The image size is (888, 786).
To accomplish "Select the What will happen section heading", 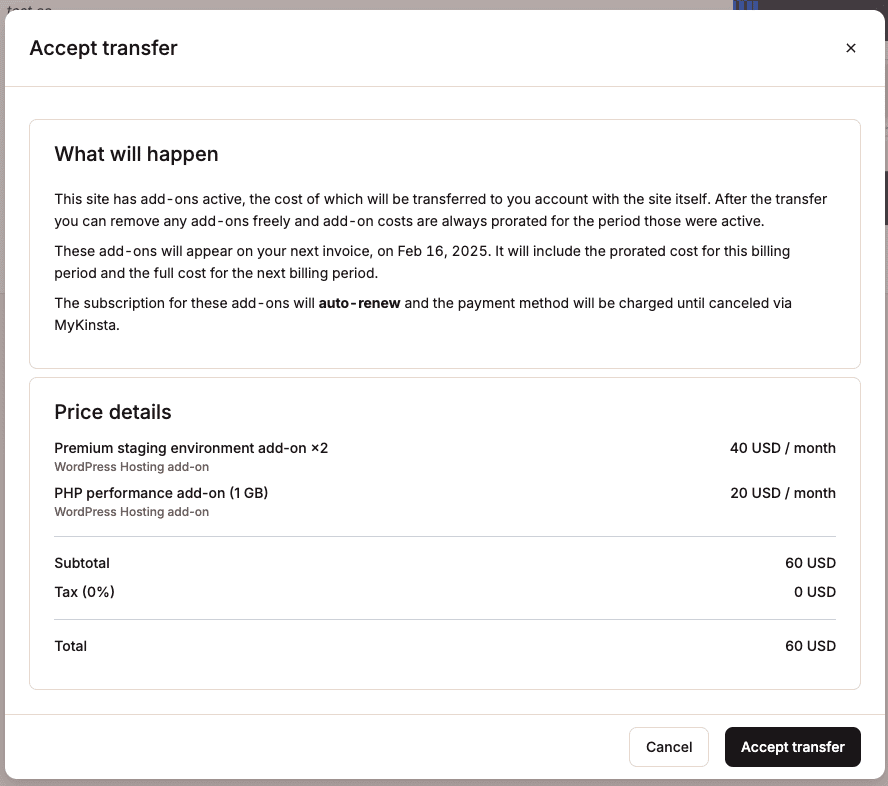I will [136, 154].
